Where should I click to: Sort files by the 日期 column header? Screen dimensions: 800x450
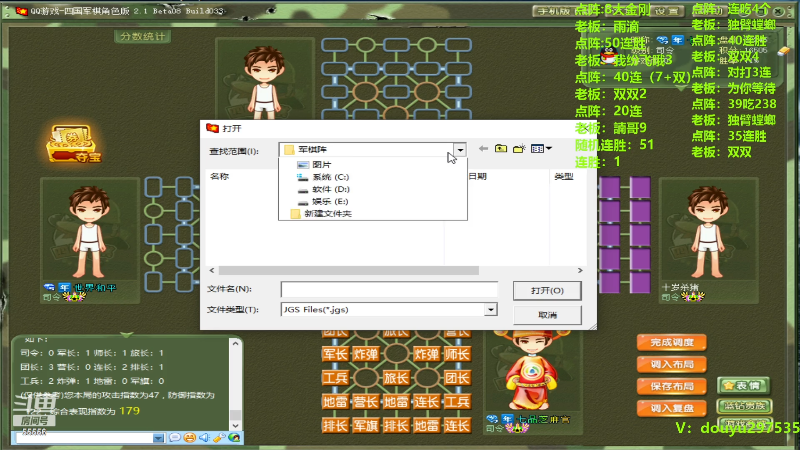point(478,176)
